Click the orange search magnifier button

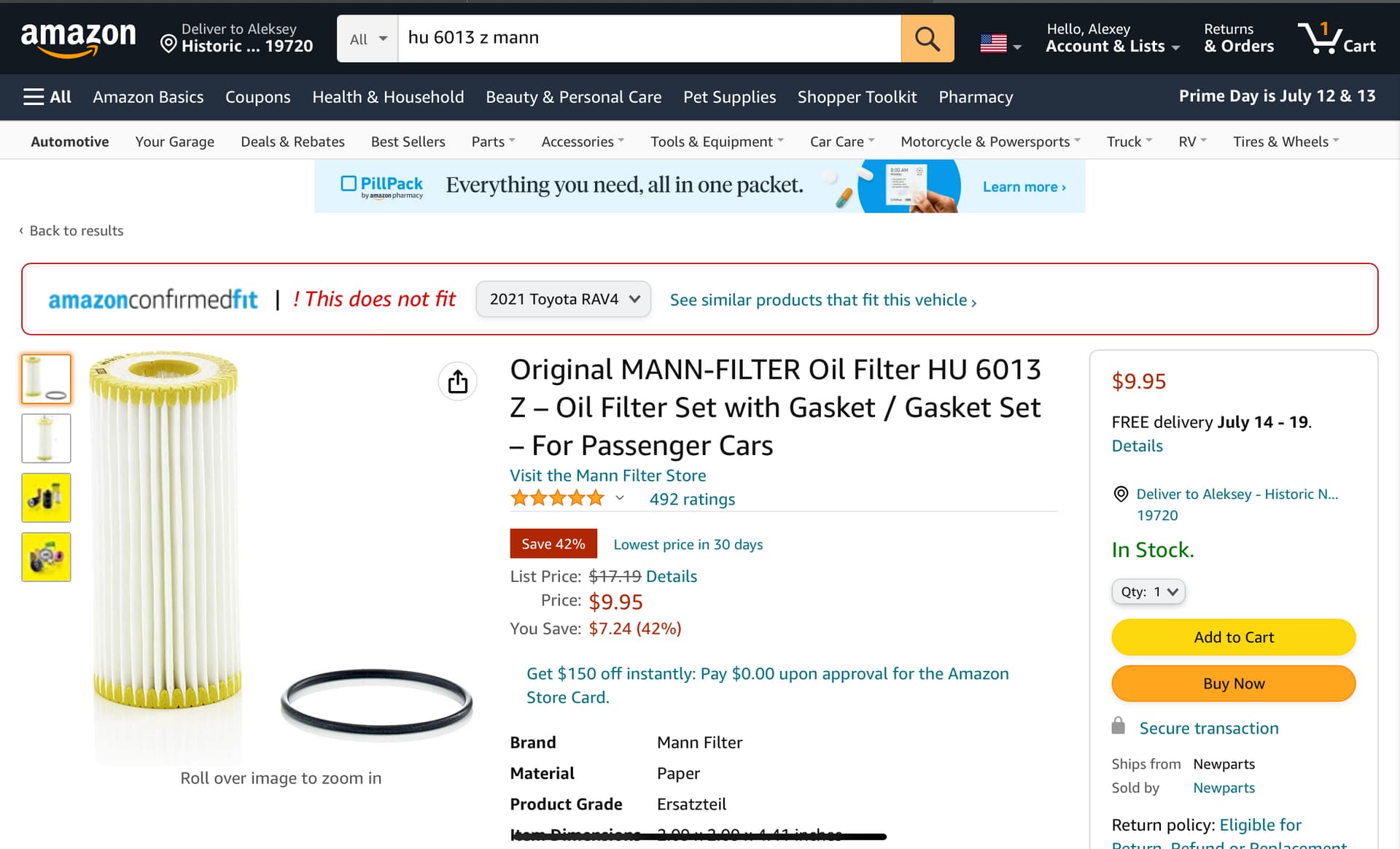[x=927, y=38]
